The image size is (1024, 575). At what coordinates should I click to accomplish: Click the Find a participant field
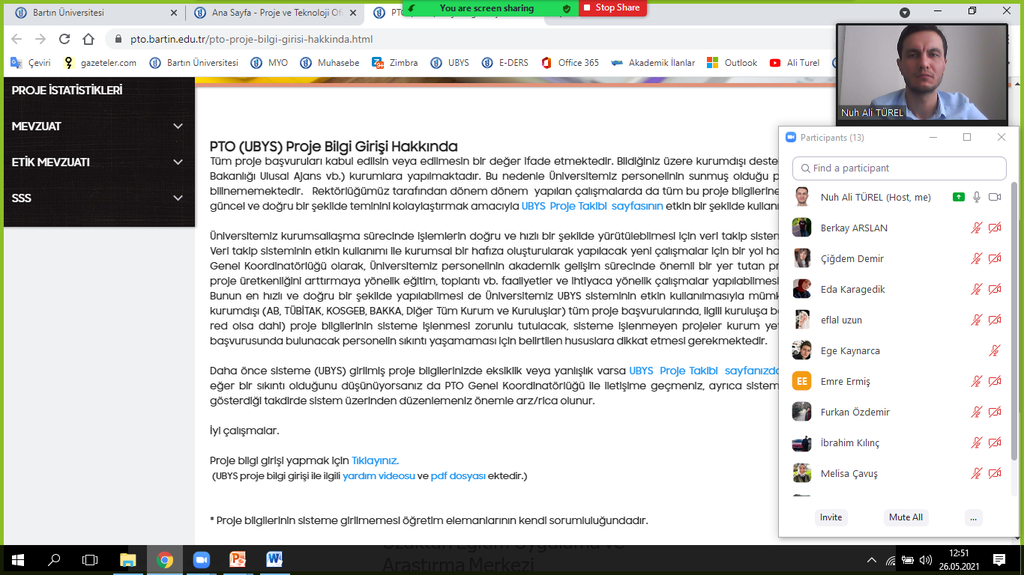pyautogui.click(x=899, y=168)
